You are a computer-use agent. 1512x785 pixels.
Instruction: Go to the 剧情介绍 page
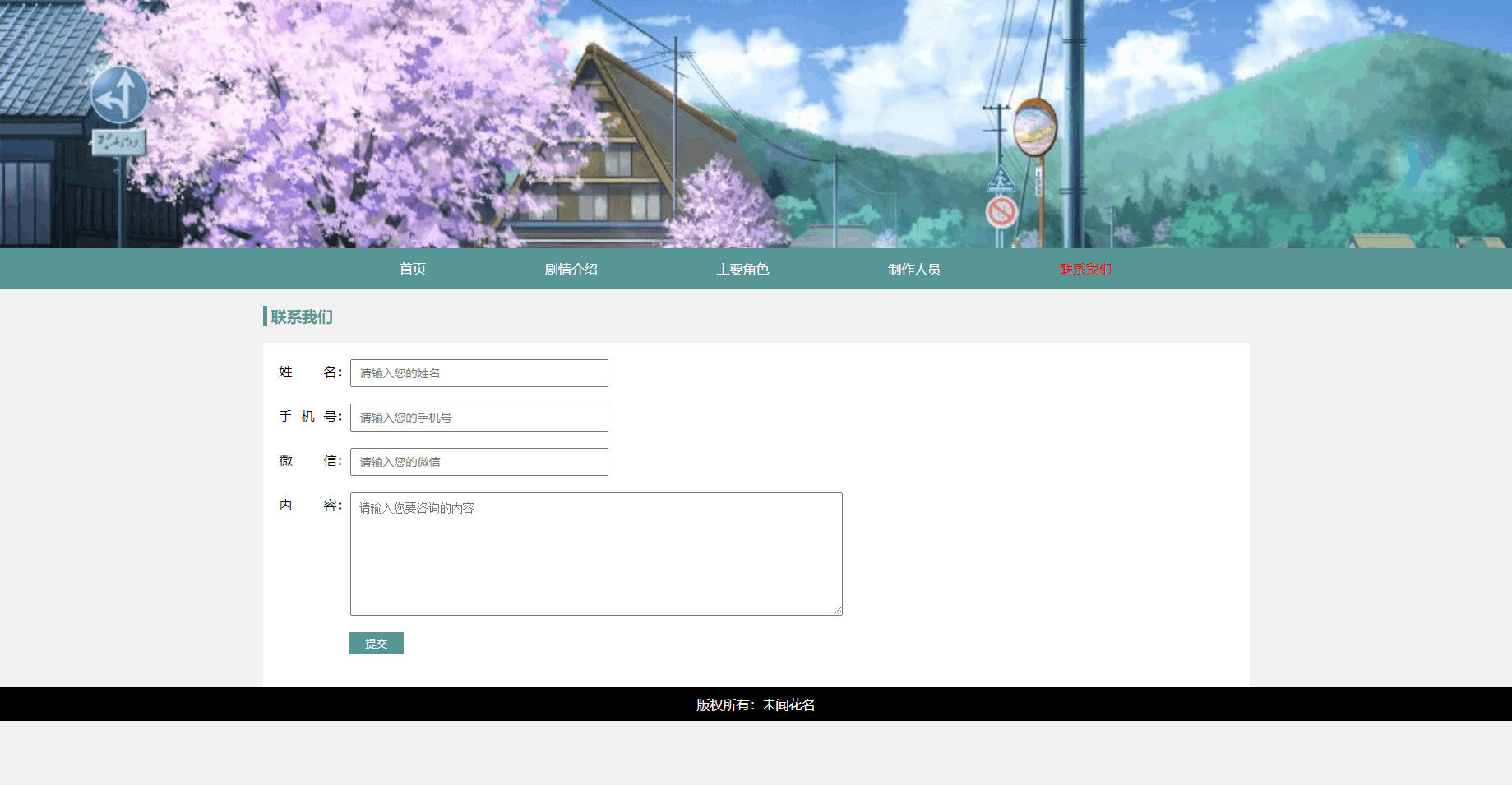(571, 269)
